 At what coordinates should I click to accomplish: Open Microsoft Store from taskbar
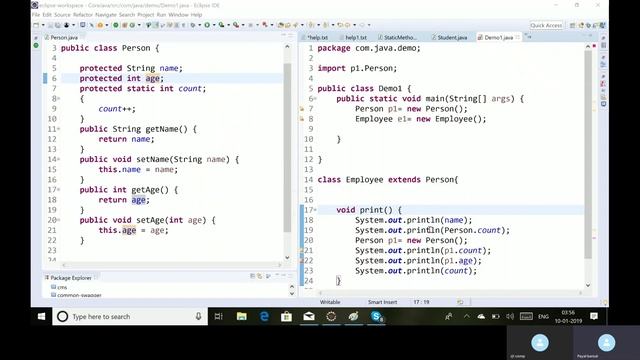pos(287,316)
